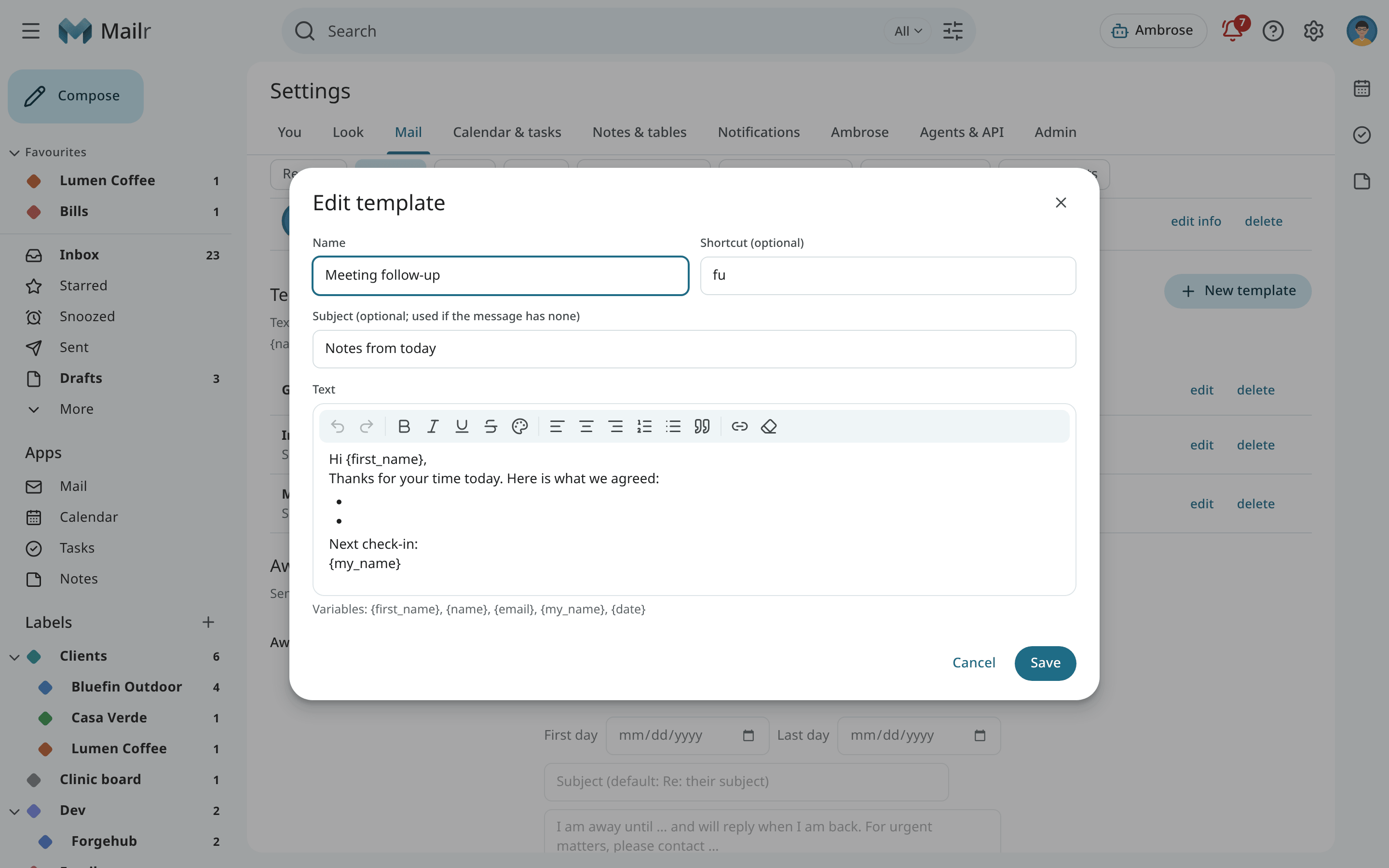
Task: Click the template Name field
Action: pos(501,275)
